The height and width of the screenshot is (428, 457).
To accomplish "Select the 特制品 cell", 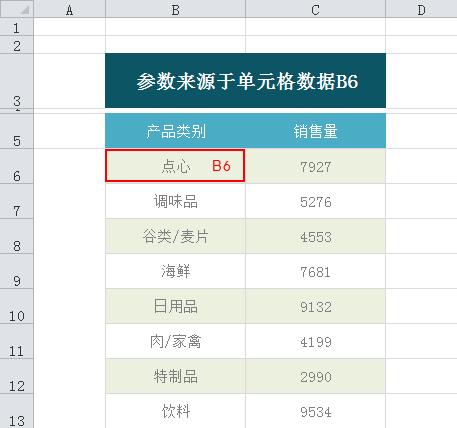I will point(175,376).
